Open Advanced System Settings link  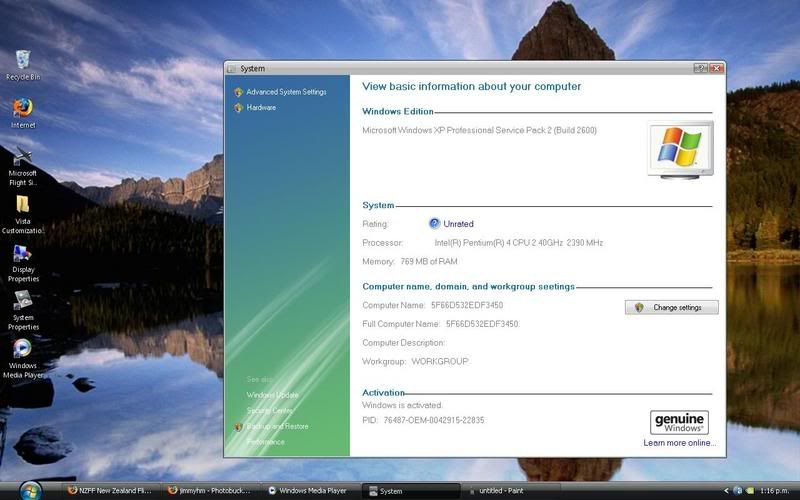click(x=286, y=92)
